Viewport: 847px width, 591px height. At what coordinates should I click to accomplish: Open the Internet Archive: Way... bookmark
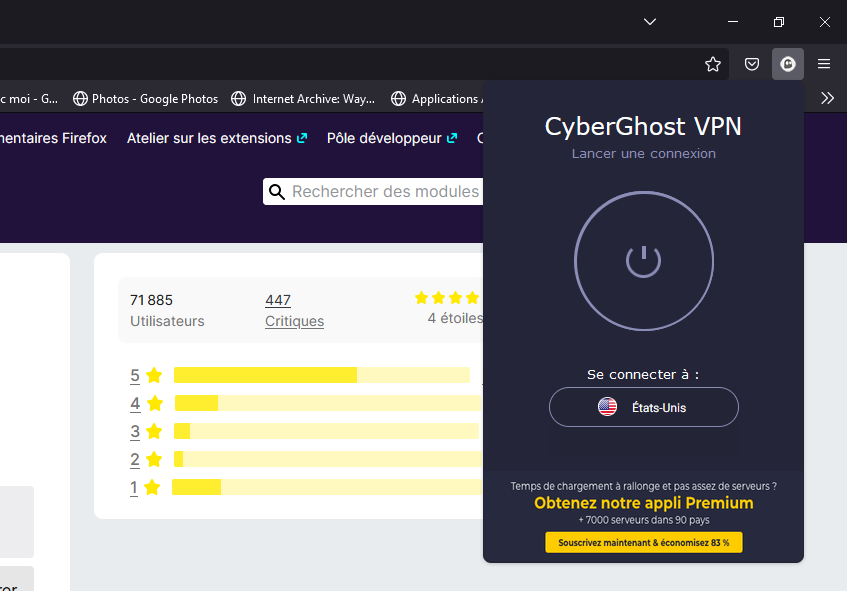tap(303, 99)
